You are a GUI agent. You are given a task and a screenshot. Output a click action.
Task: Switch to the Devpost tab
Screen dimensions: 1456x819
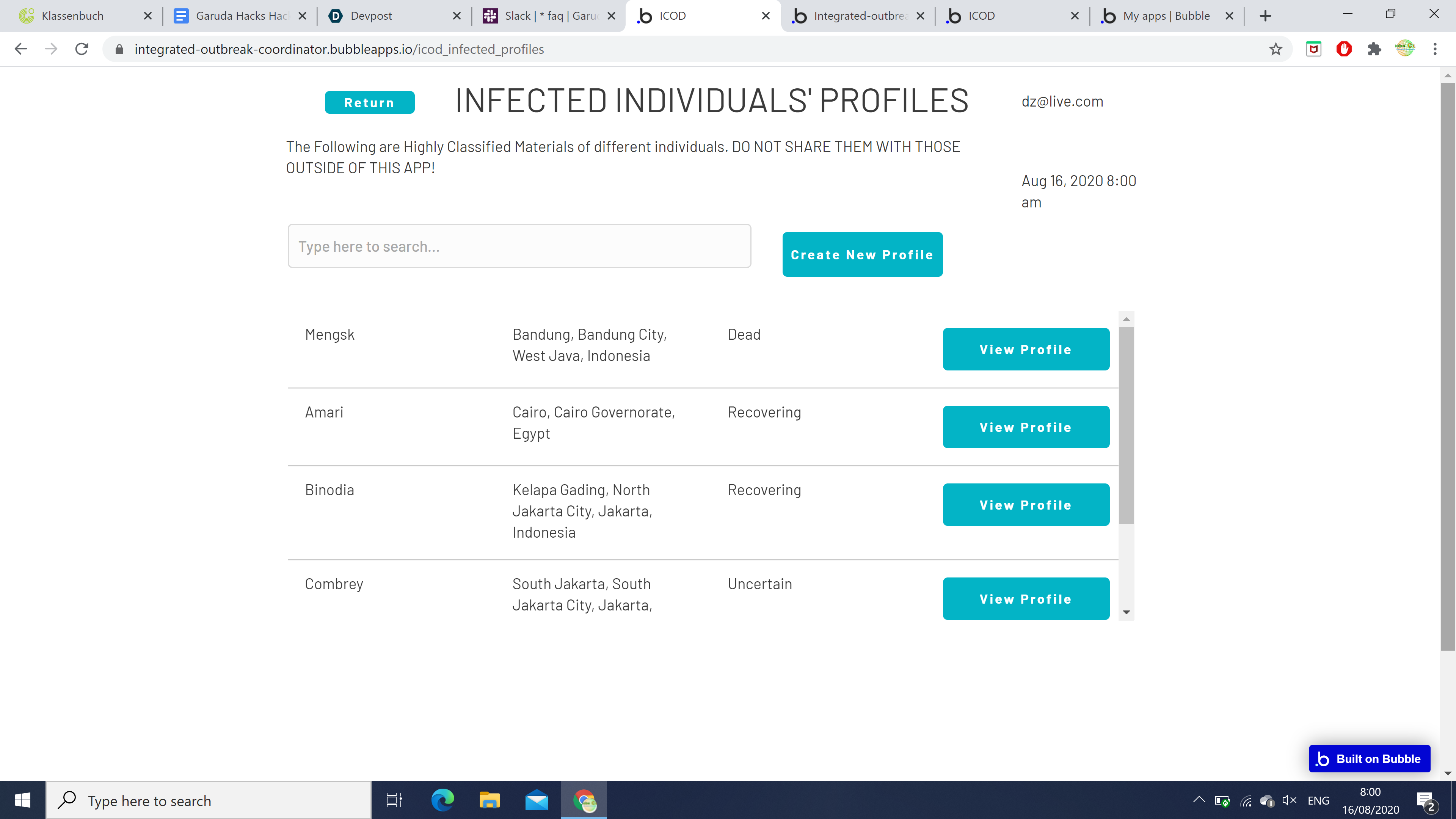[371, 16]
